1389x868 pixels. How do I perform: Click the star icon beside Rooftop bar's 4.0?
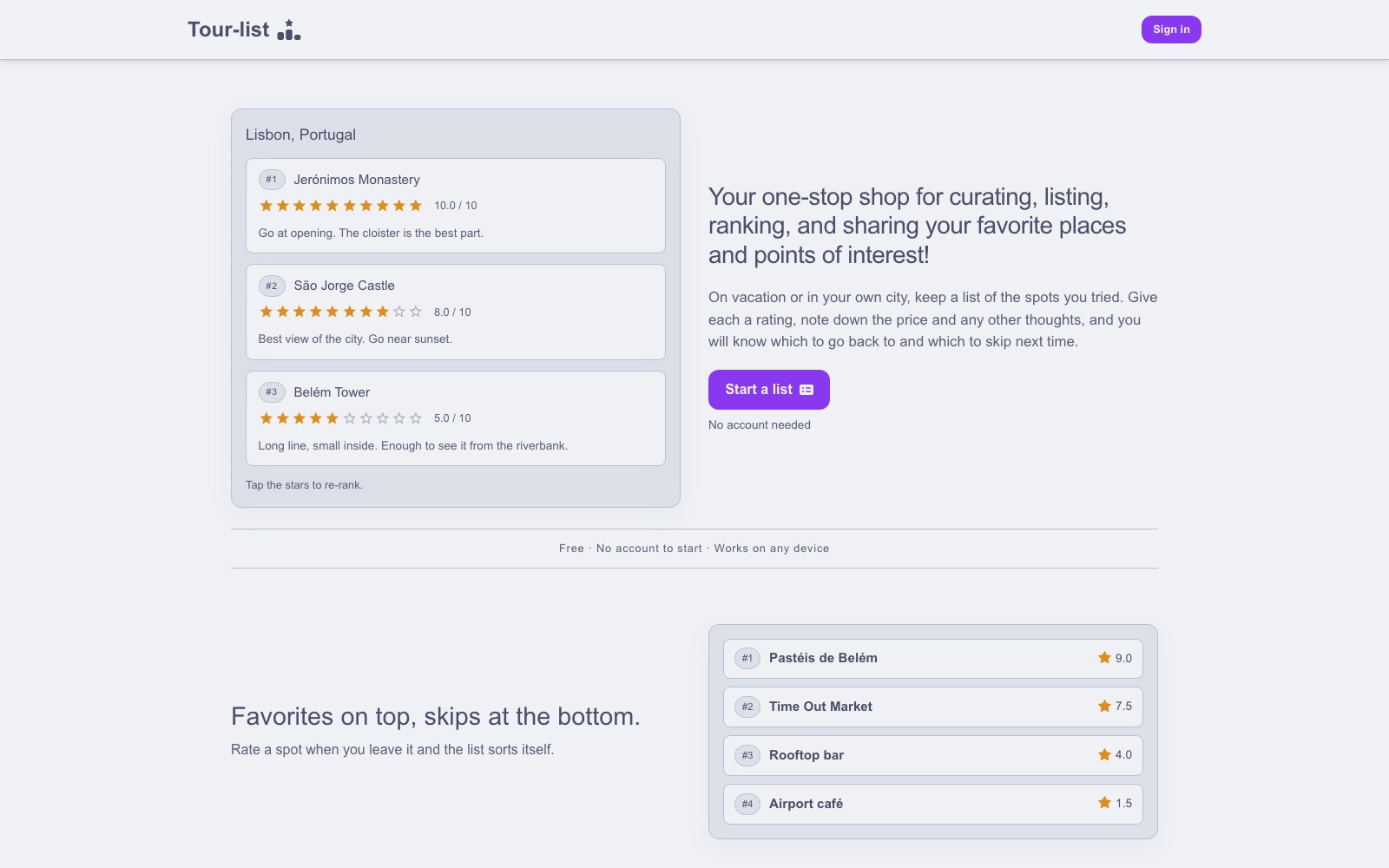pos(1104,755)
